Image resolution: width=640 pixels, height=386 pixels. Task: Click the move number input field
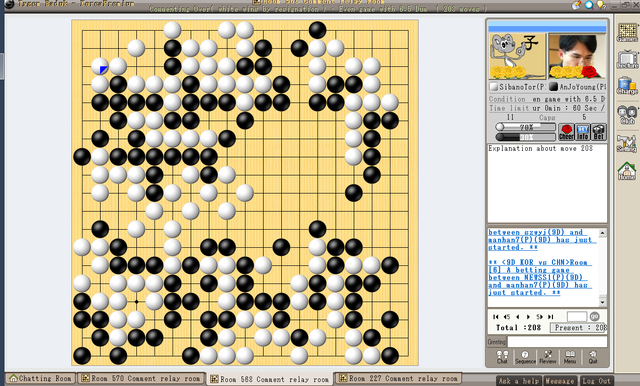click(577, 316)
